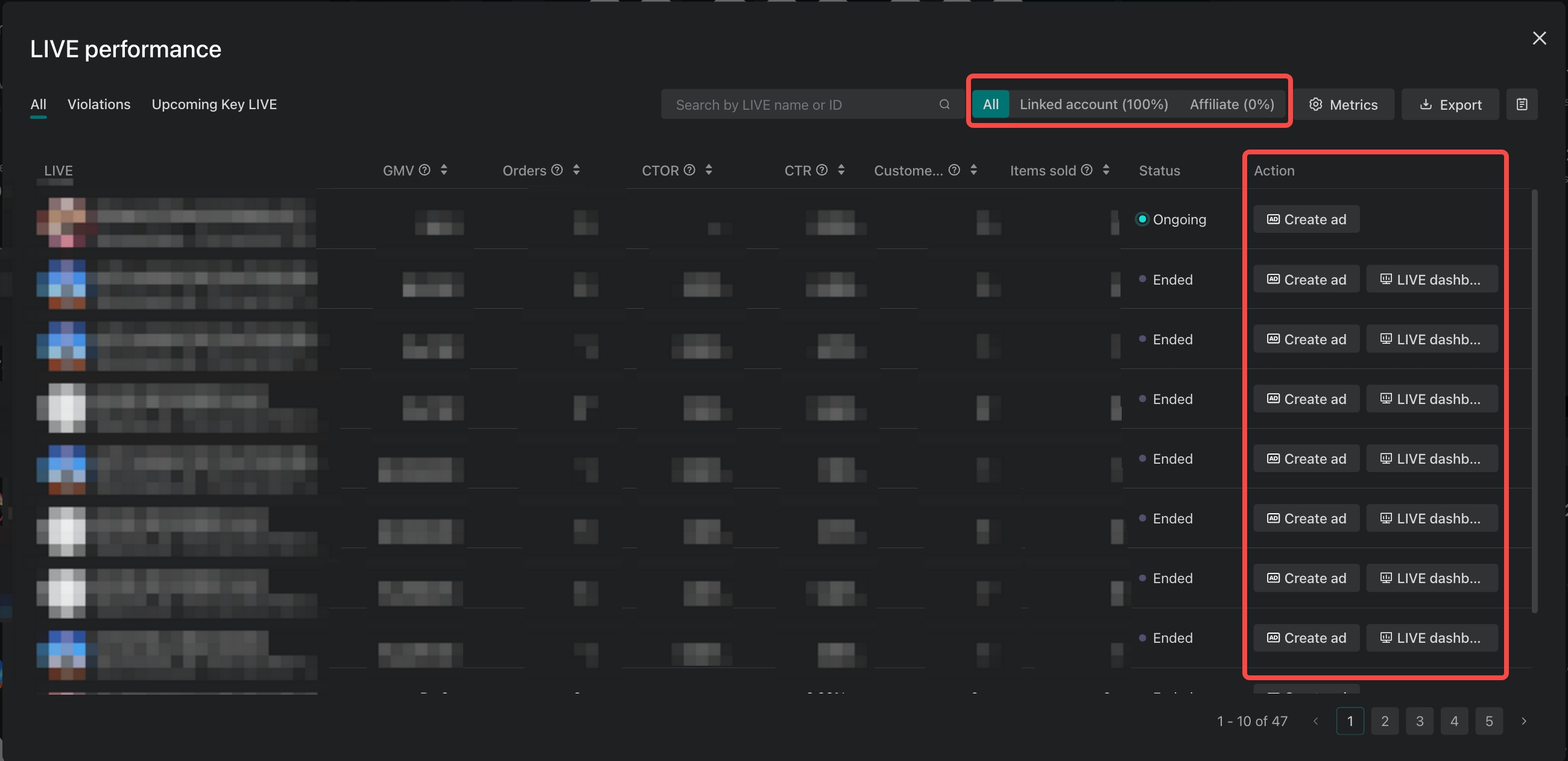Open LIVE dashboard for first Ended row
Screen dimensions: 1568x761
click(1431, 279)
